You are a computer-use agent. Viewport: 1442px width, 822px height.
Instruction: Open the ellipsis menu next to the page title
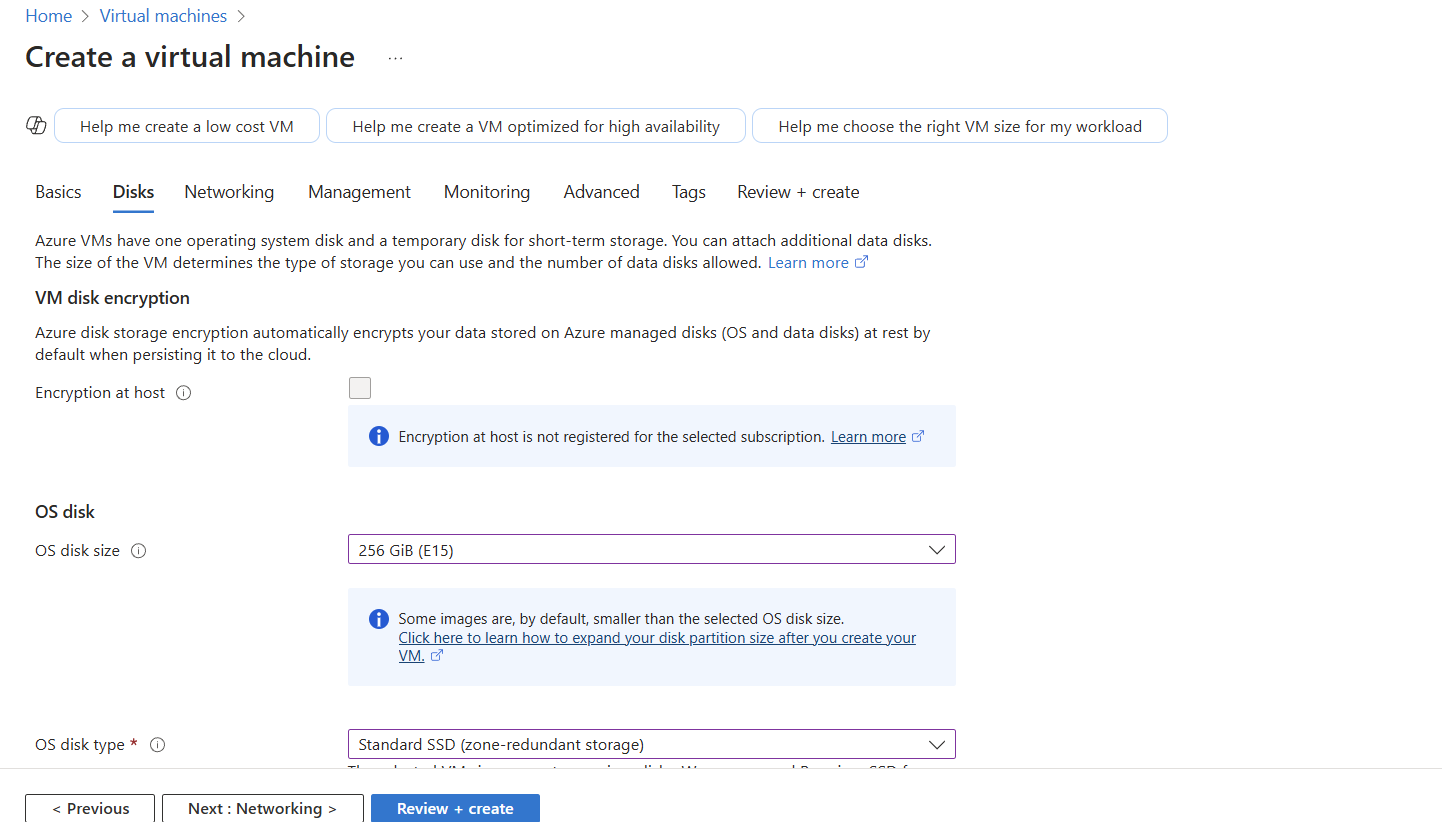(x=395, y=58)
